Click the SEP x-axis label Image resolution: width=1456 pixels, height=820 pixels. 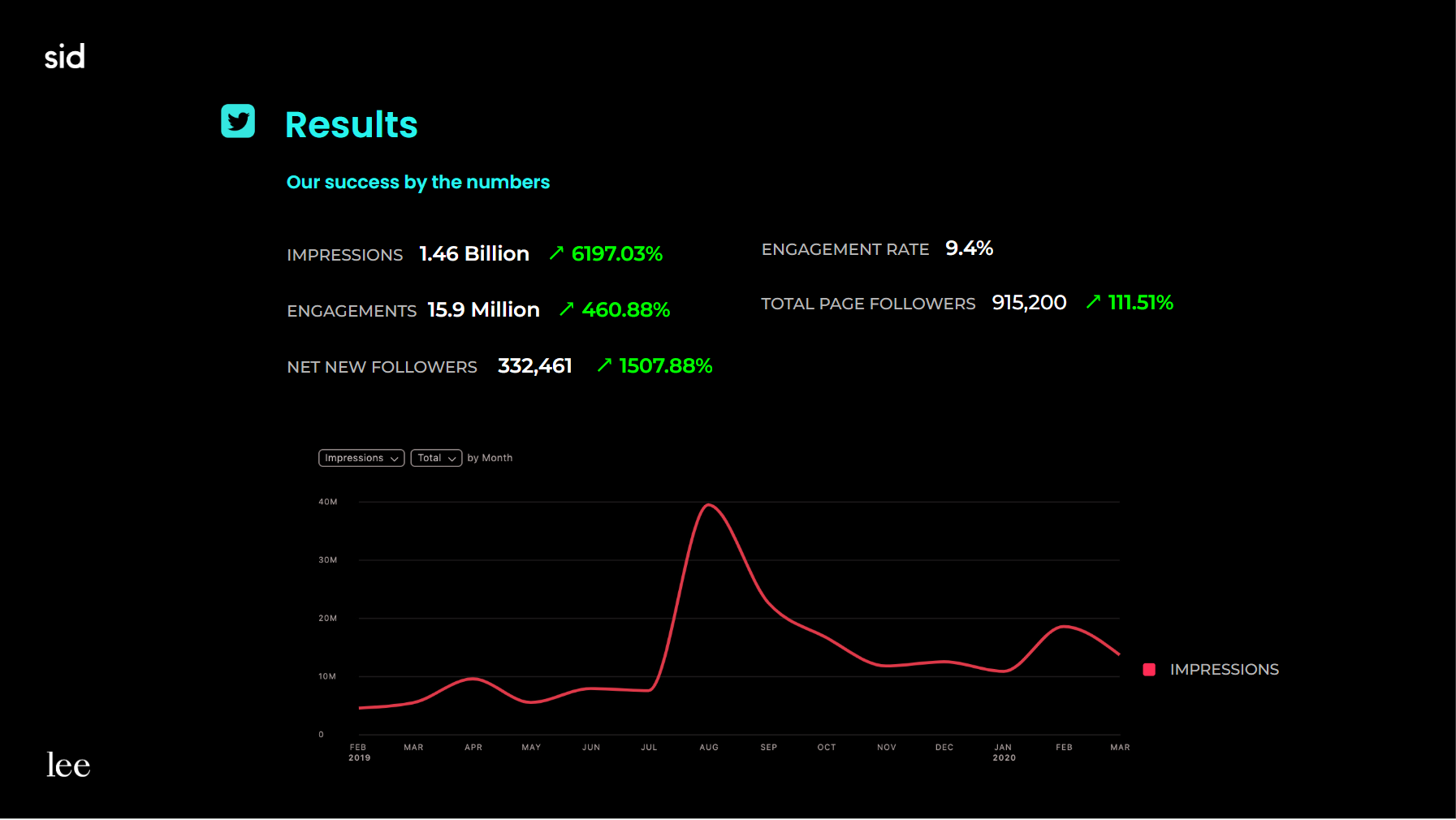pos(769,748)
